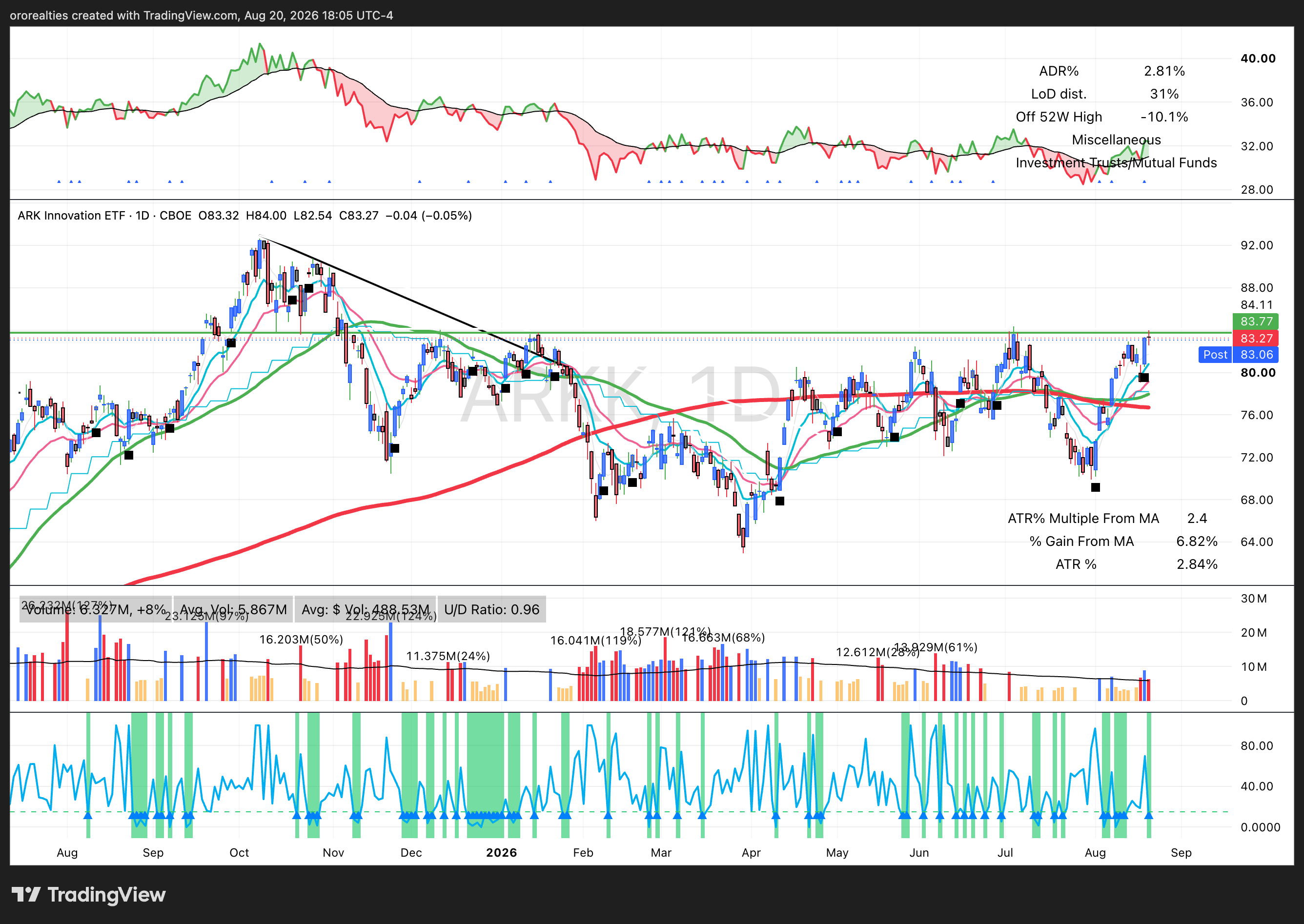Screen dimensions: 1304x924
Task: Click the 92.00 price axis label
Action: [x=1257, y=245]
